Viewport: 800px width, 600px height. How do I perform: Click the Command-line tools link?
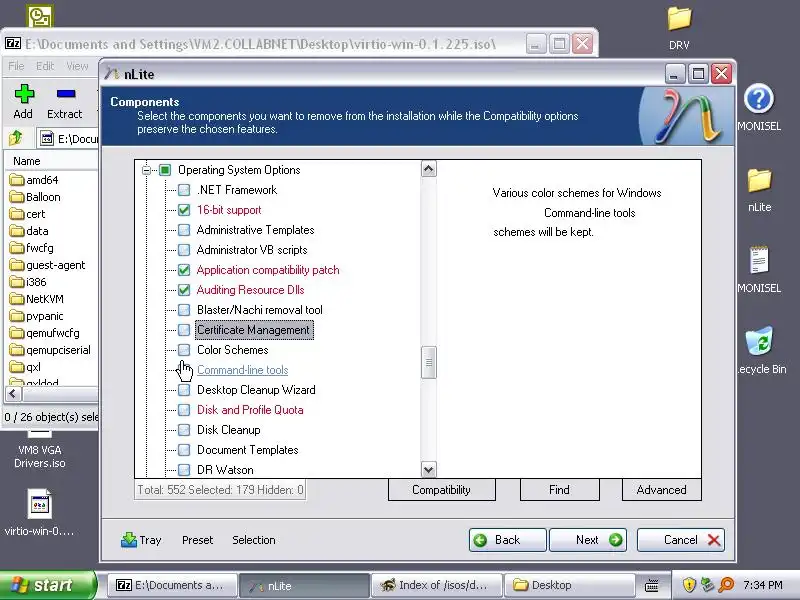pyautogui.click(x=242, y=370)
